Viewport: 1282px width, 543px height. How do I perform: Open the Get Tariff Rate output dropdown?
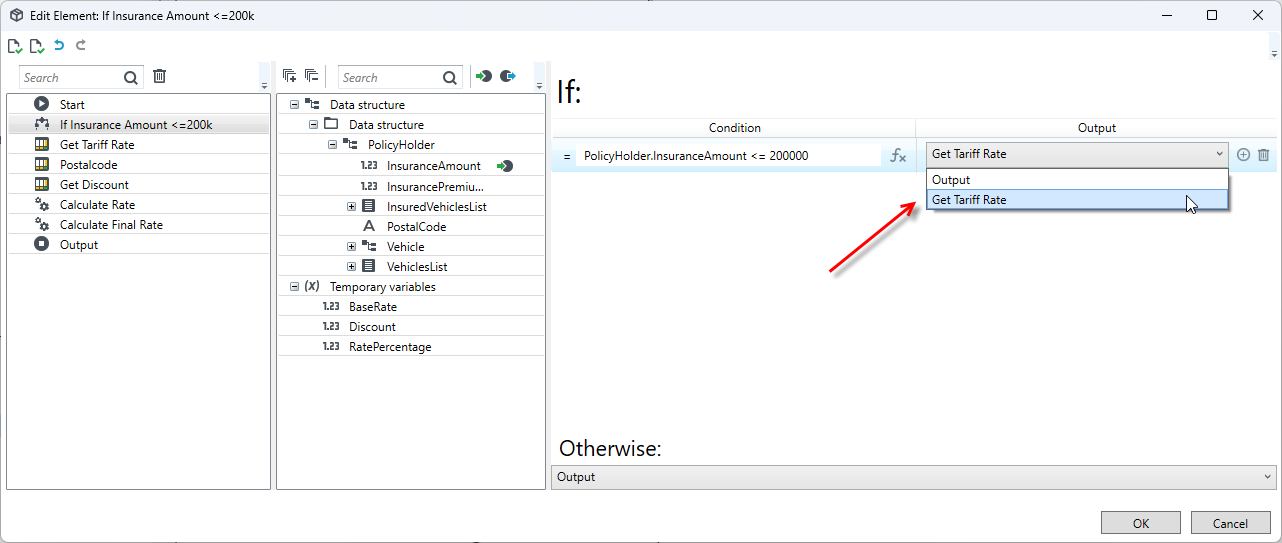[x=1077, y=154]
